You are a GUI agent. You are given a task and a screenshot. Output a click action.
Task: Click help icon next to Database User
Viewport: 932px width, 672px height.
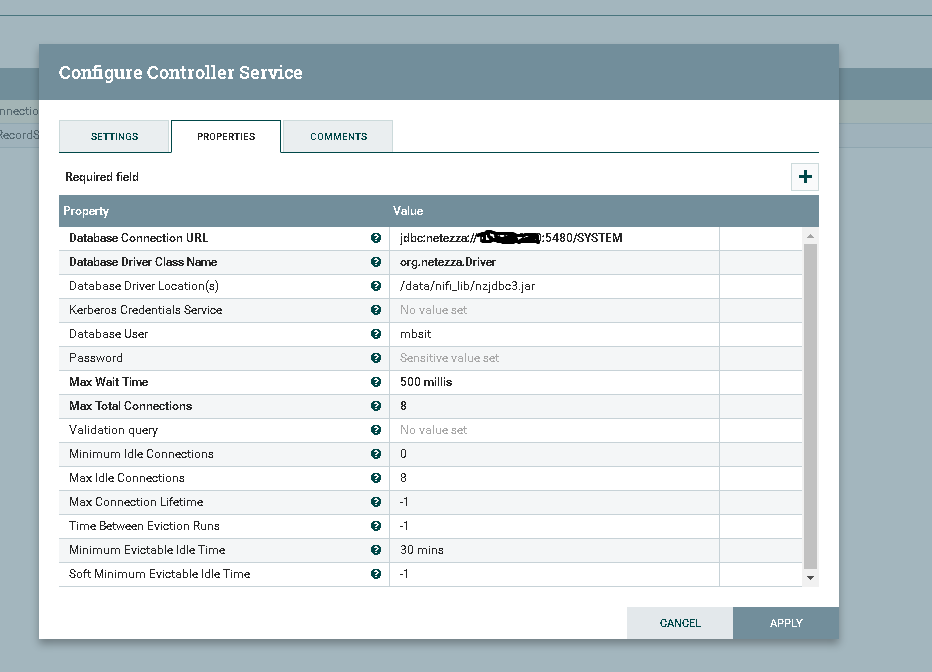(376, 334)
